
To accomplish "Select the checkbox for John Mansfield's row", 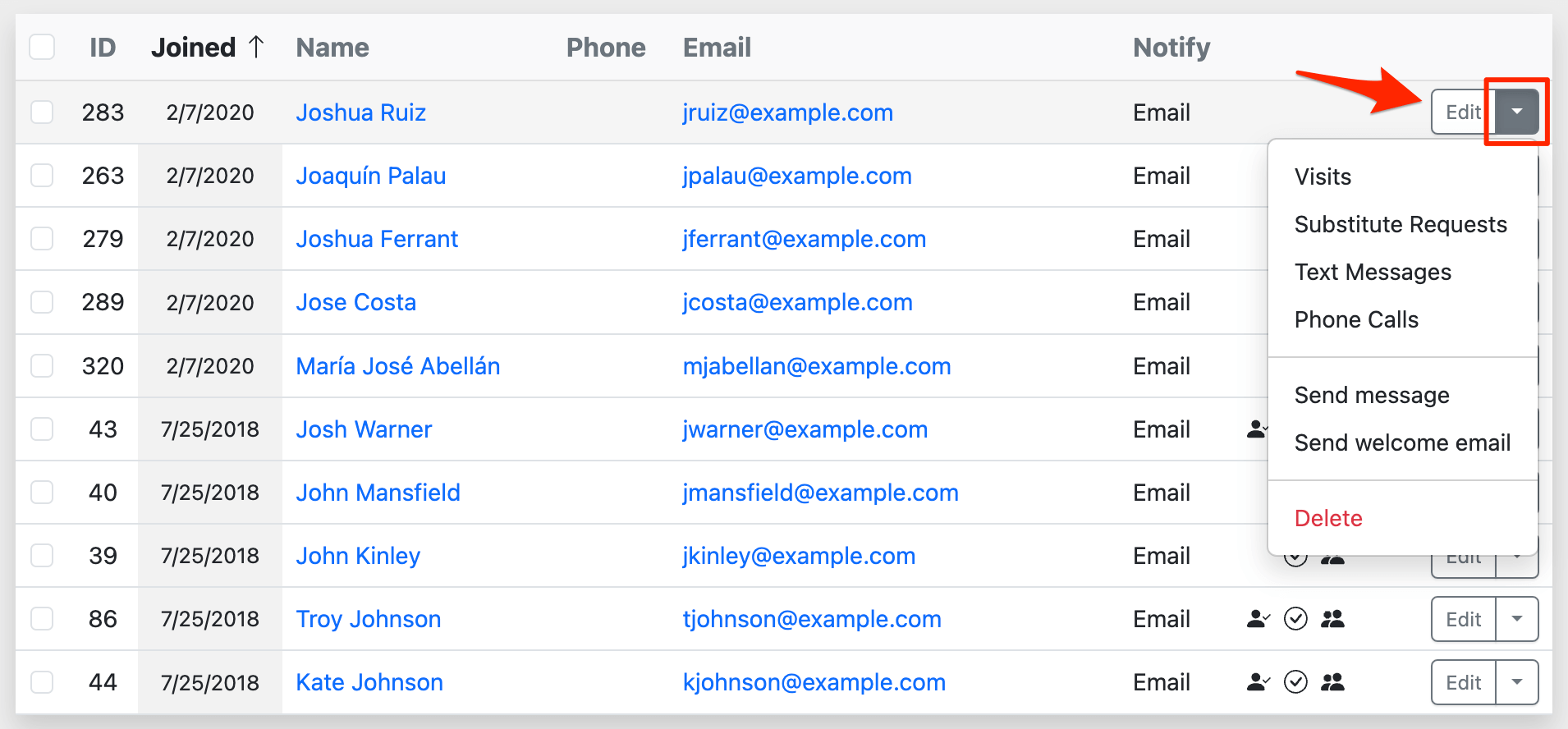I will pos(42,493).
